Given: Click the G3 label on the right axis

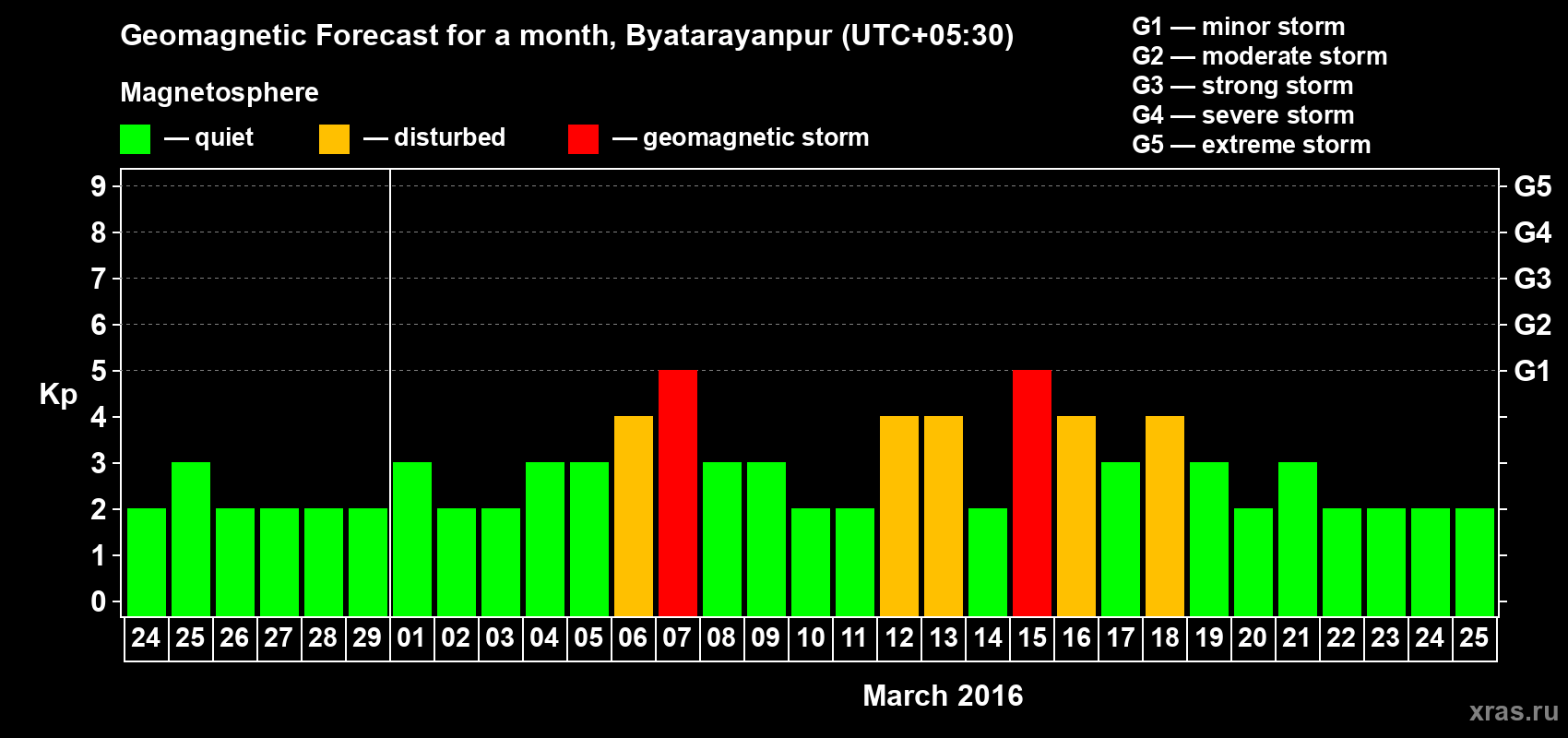Looking at the screenshot, I should [1533, 279].
